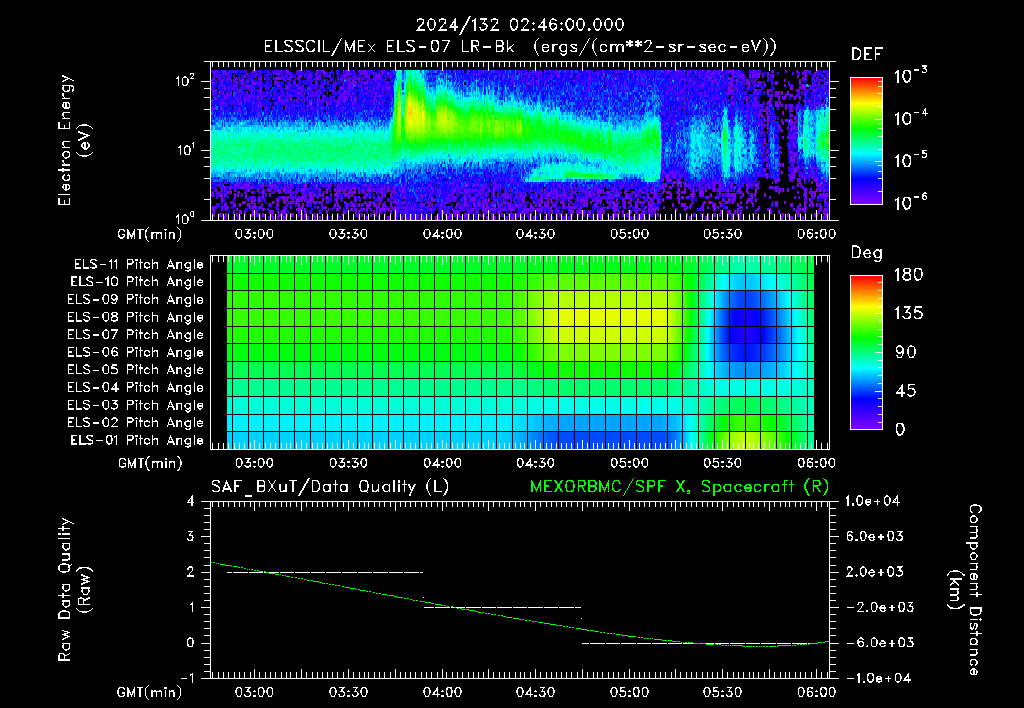Click the -1 tick on Raw Data Quality axis
This screenshot has width=1024, height=708.
point(187,678)
